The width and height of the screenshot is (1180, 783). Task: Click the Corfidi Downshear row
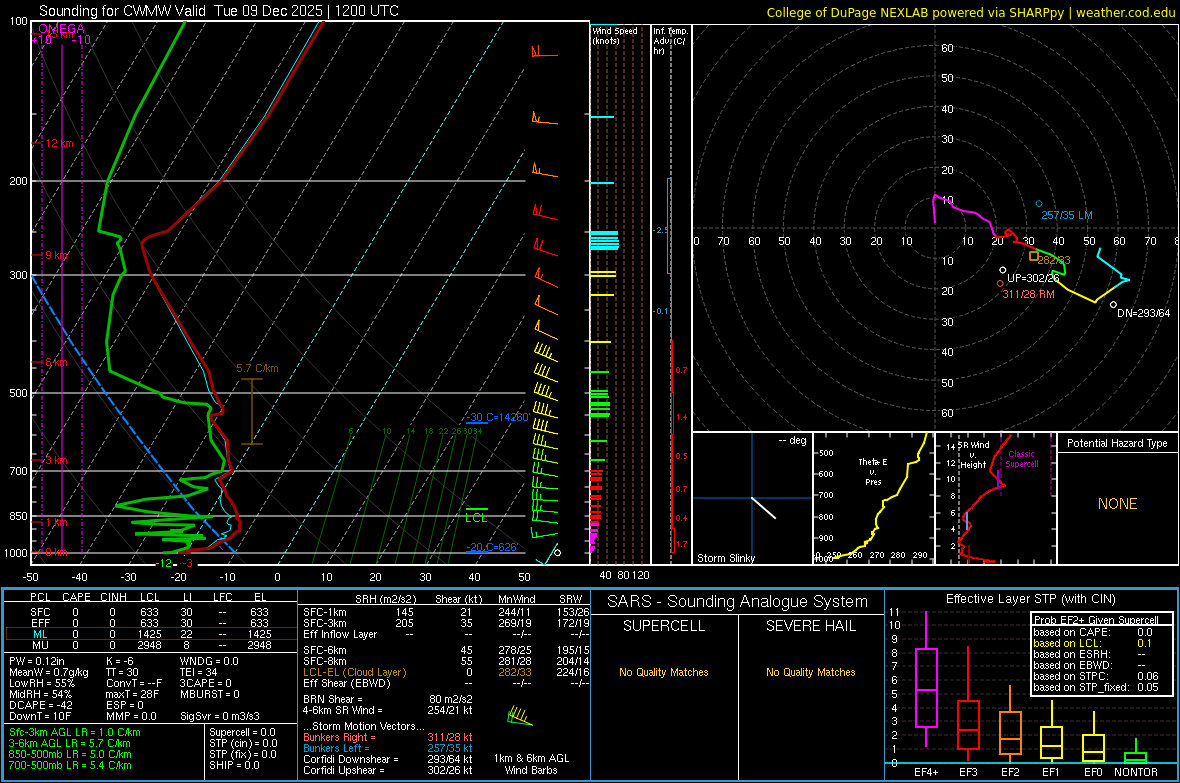(x=388, y=759)
